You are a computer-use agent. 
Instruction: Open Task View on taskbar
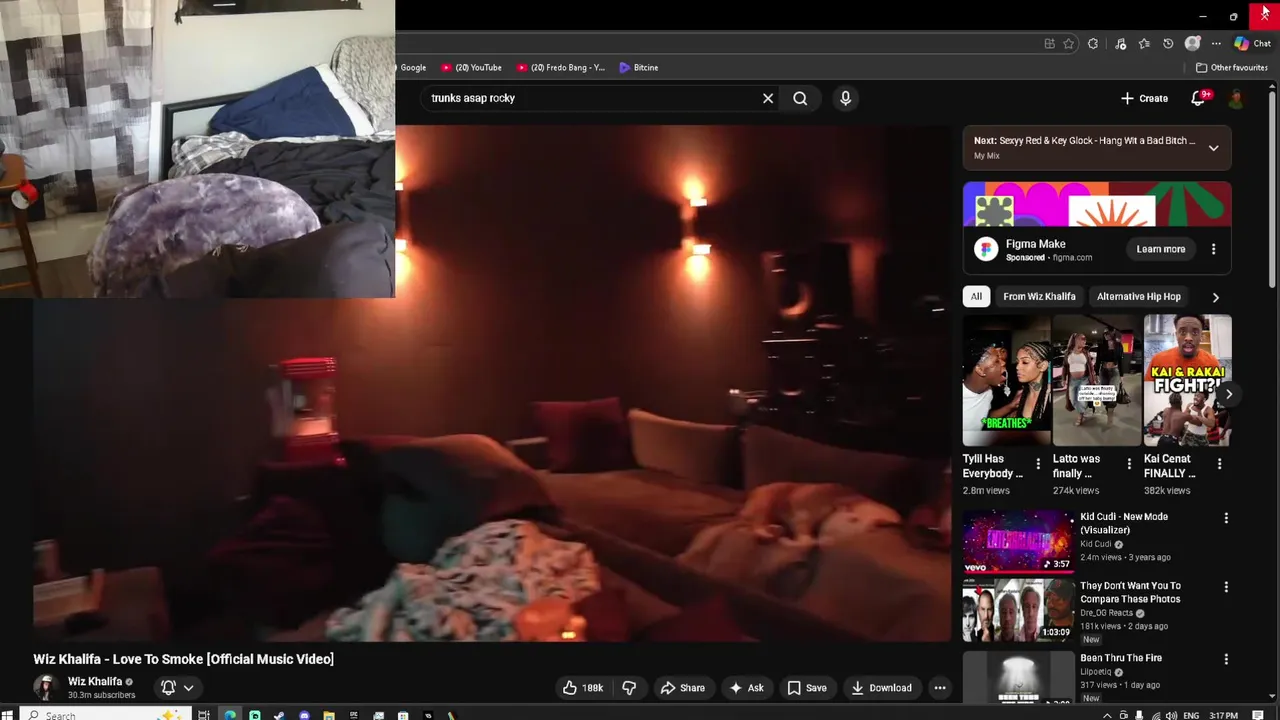click(x=204, y=715)
